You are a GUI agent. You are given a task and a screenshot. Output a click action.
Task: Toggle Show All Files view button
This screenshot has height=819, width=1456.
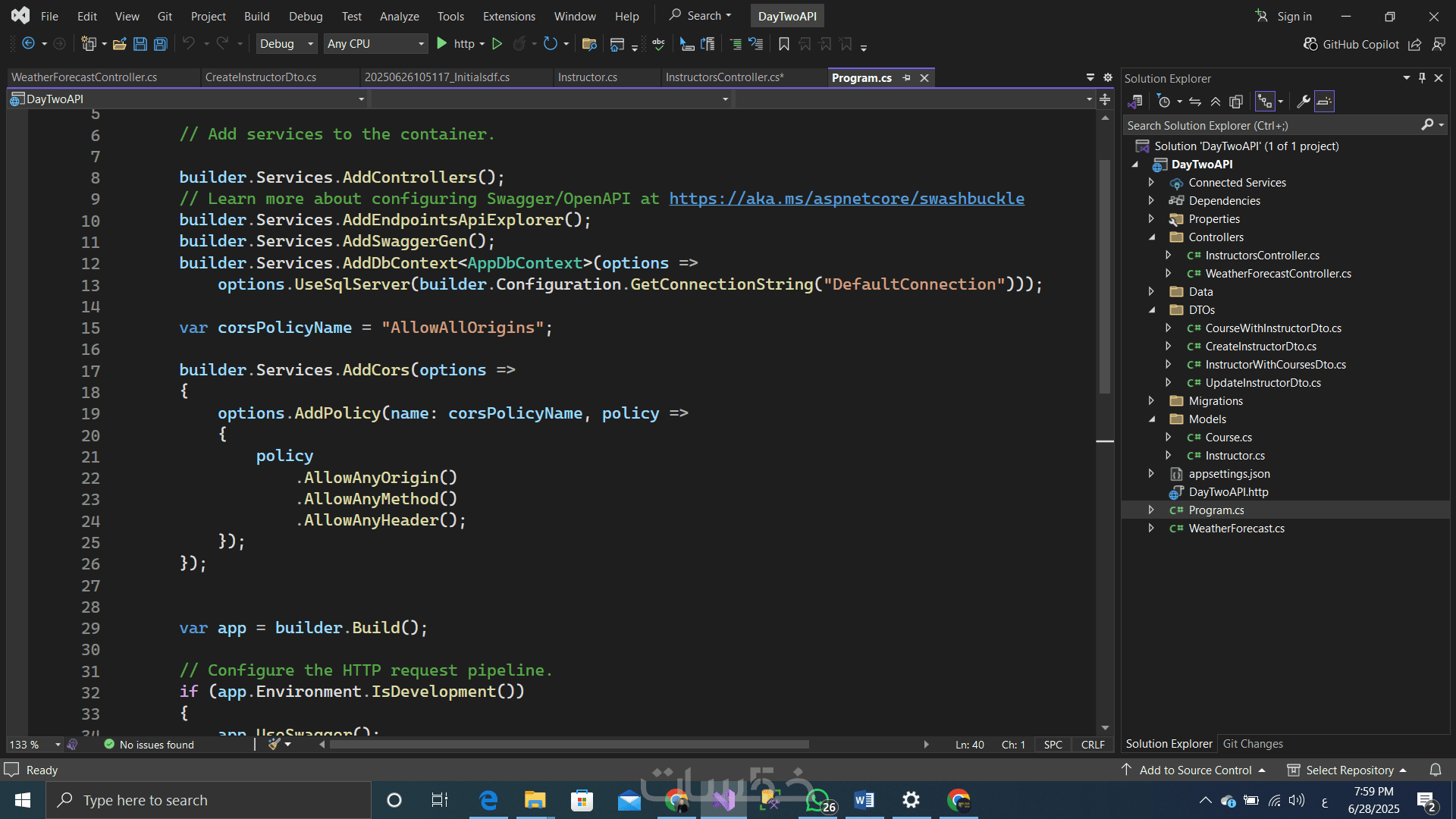pos(1236,102)
